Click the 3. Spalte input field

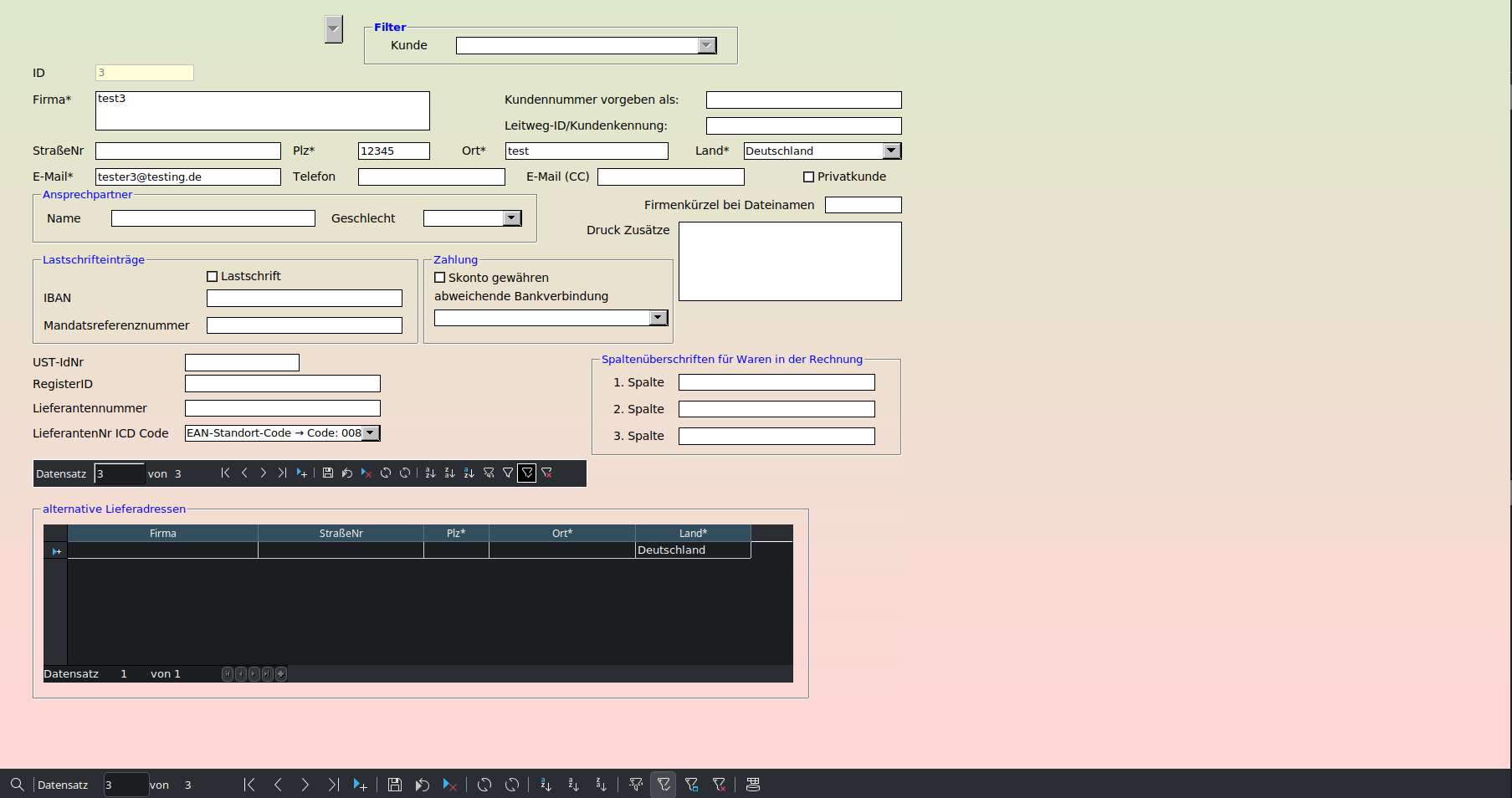coord(777,436)
